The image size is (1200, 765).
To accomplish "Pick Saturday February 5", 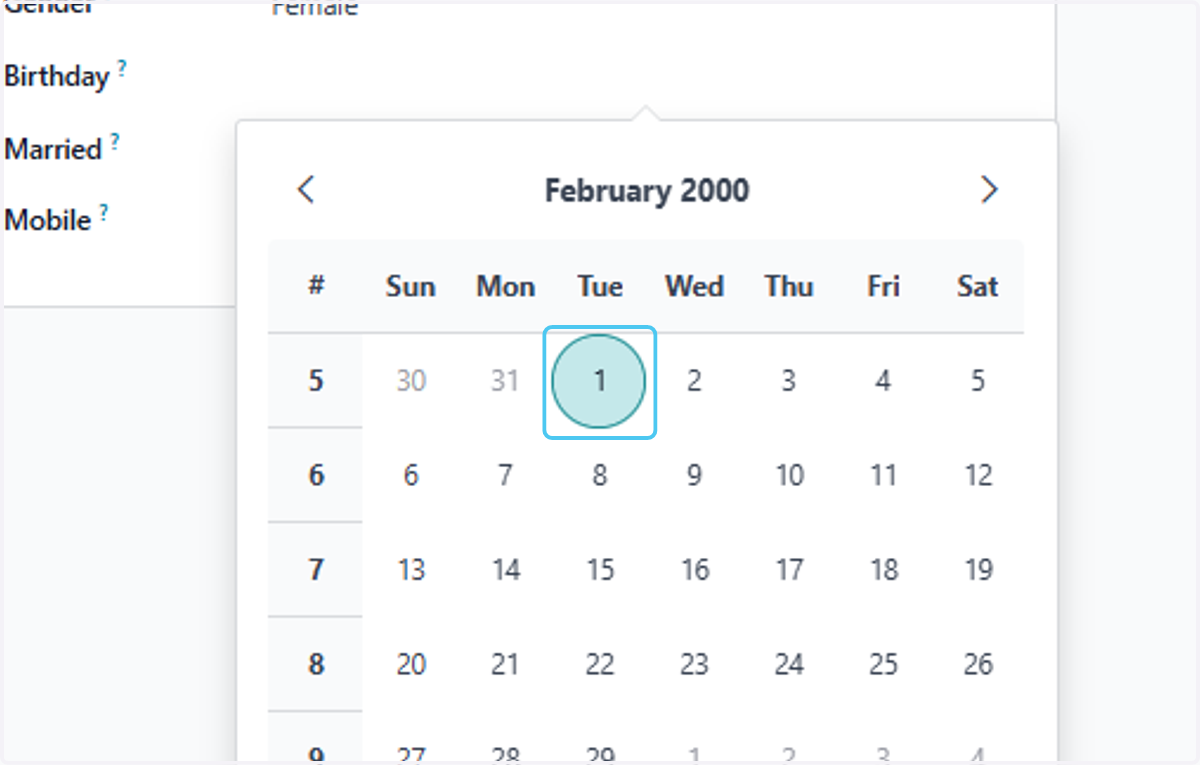I will click(978, 381).
